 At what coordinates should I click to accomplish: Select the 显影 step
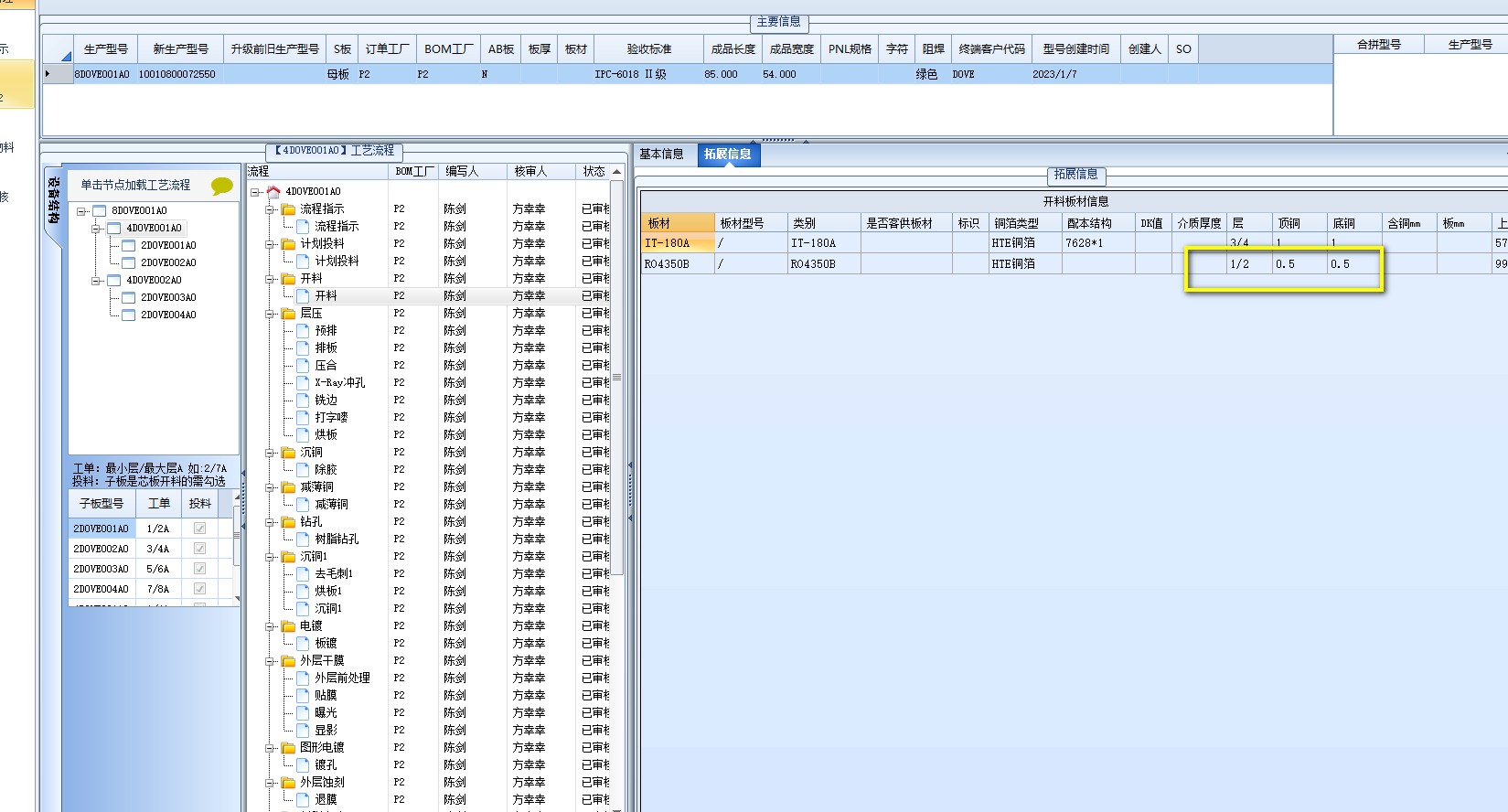[326, 730]
